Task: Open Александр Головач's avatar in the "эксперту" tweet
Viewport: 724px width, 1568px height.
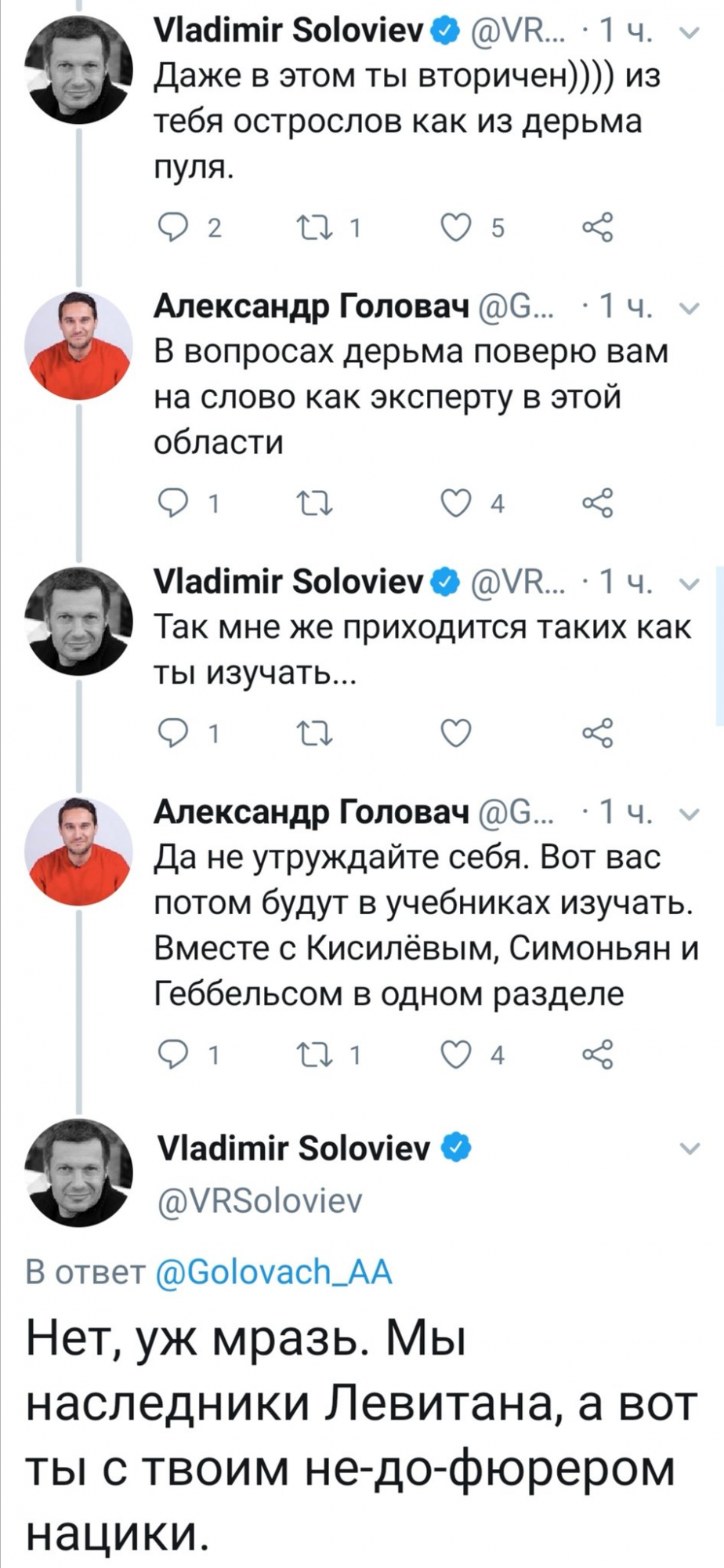Action: [x=78, y=345]
